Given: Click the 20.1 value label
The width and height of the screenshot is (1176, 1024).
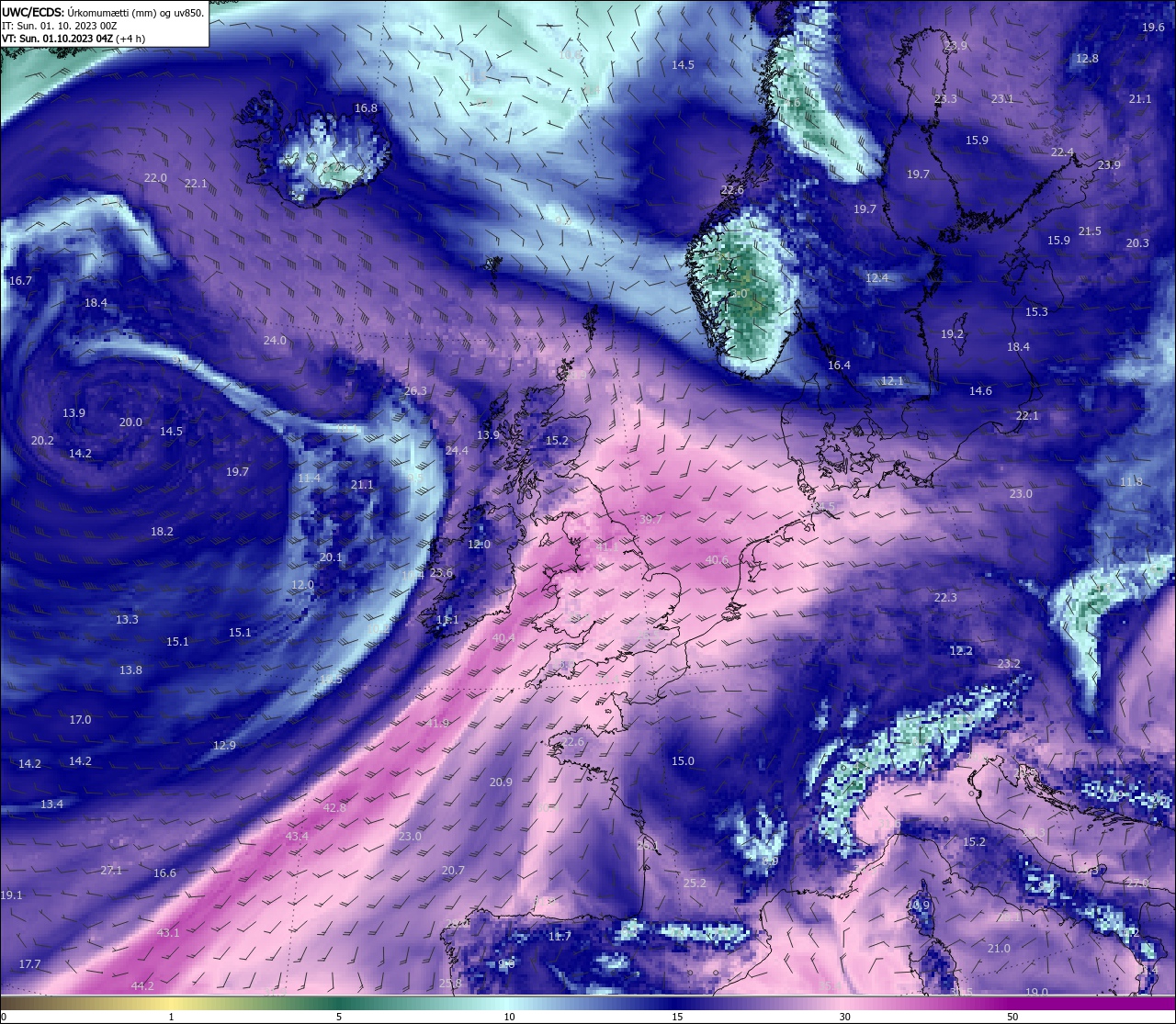Looking at the screenshot, I should pyautogui.click(x=331, y=557).
